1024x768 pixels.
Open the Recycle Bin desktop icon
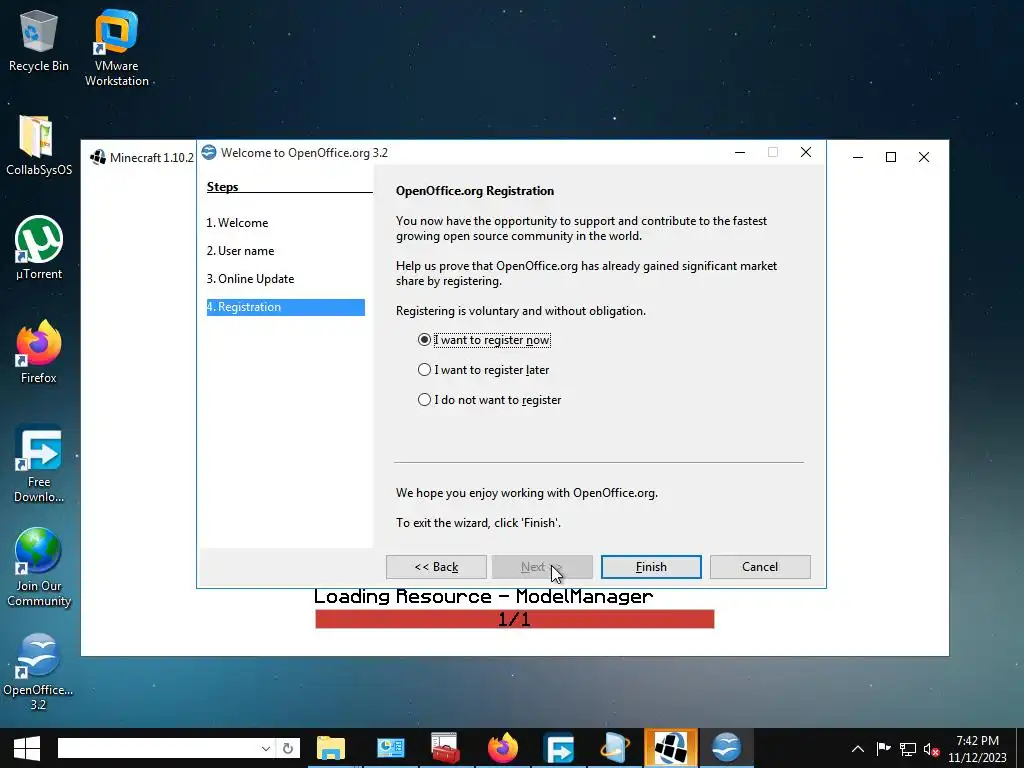pos(39,40)
